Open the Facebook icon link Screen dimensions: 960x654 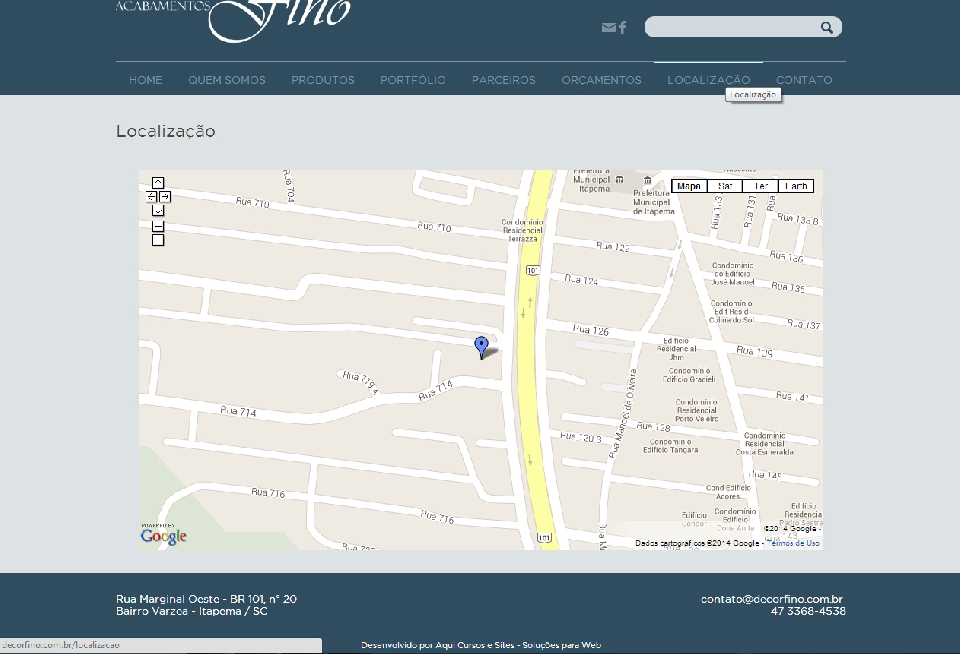[622, 28]
